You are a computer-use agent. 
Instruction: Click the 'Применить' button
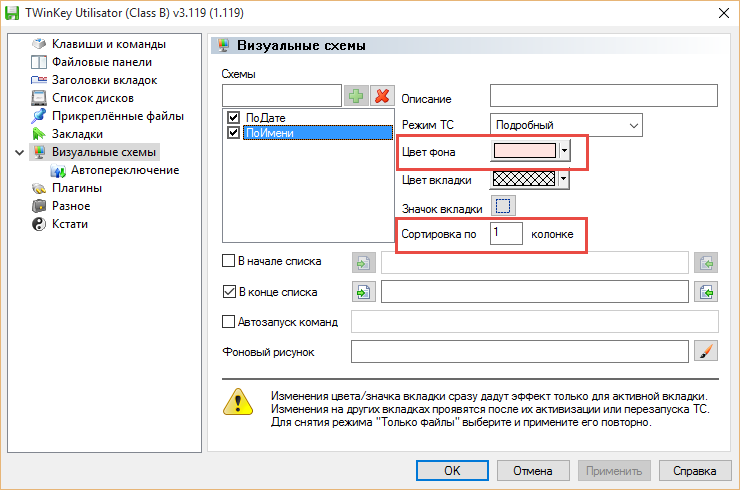614,471
